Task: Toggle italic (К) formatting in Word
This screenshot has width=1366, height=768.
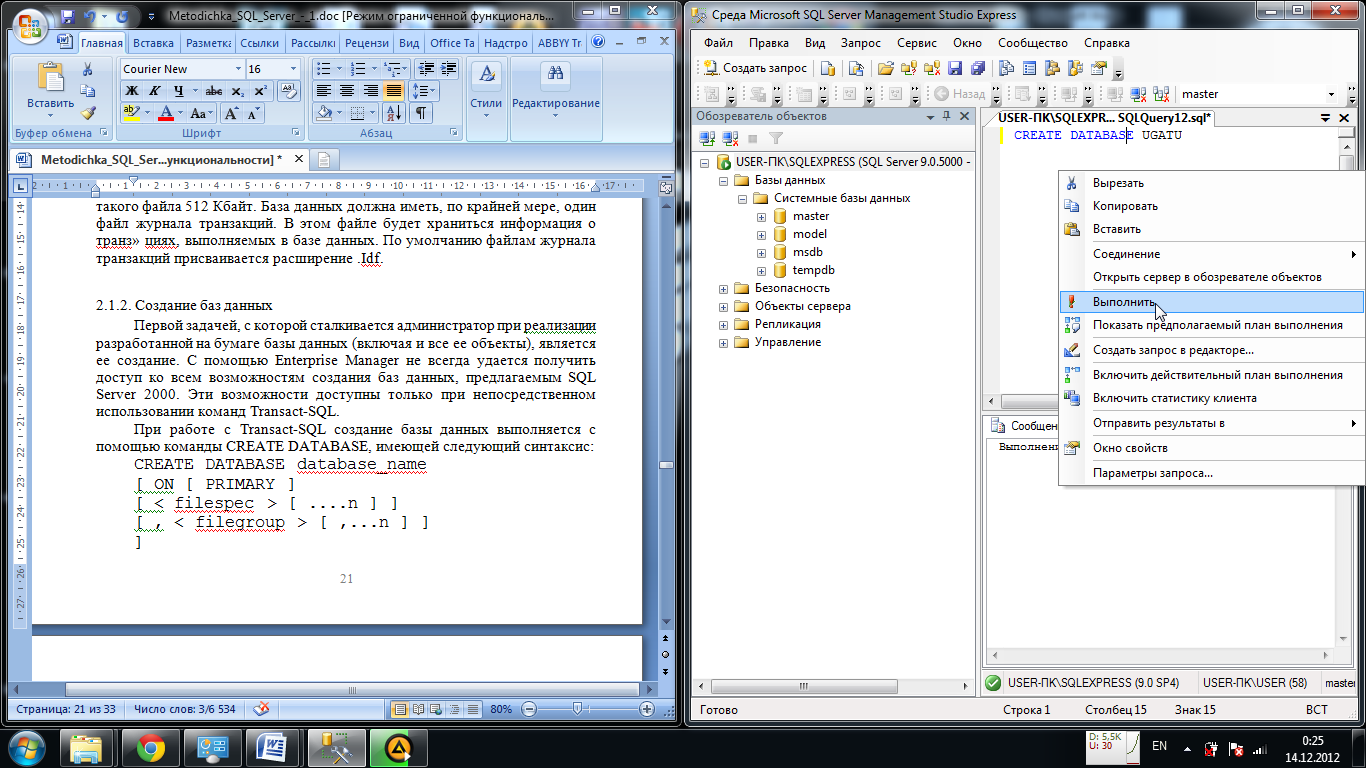Action: coord(154,91)
